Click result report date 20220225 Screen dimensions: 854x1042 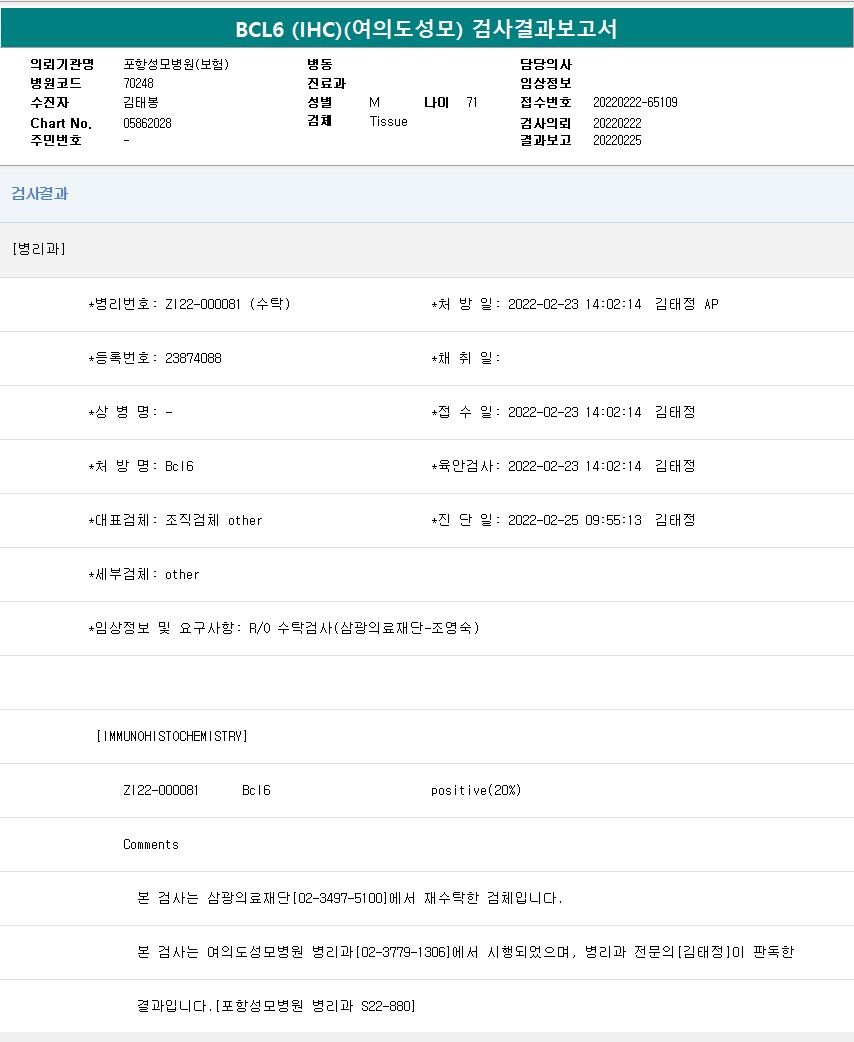tap(617, 140)
